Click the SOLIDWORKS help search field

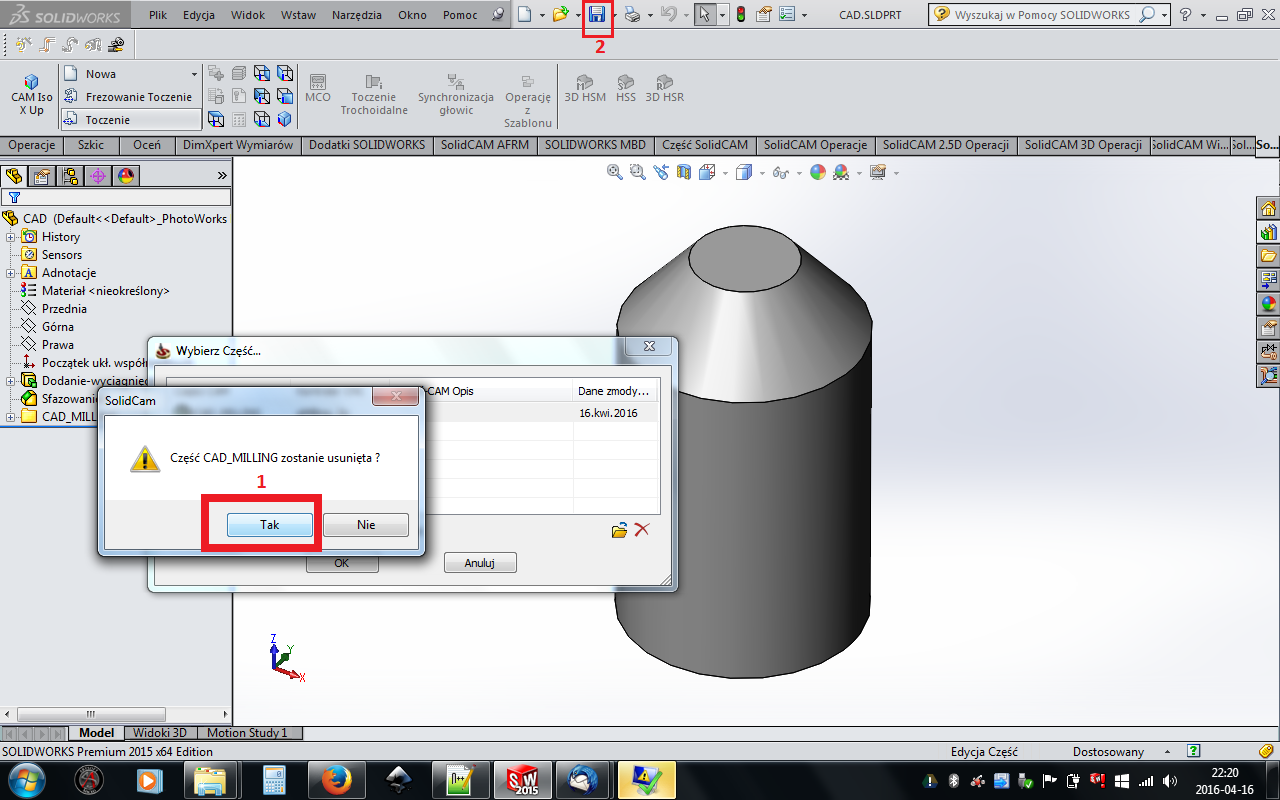[1041, 15]
